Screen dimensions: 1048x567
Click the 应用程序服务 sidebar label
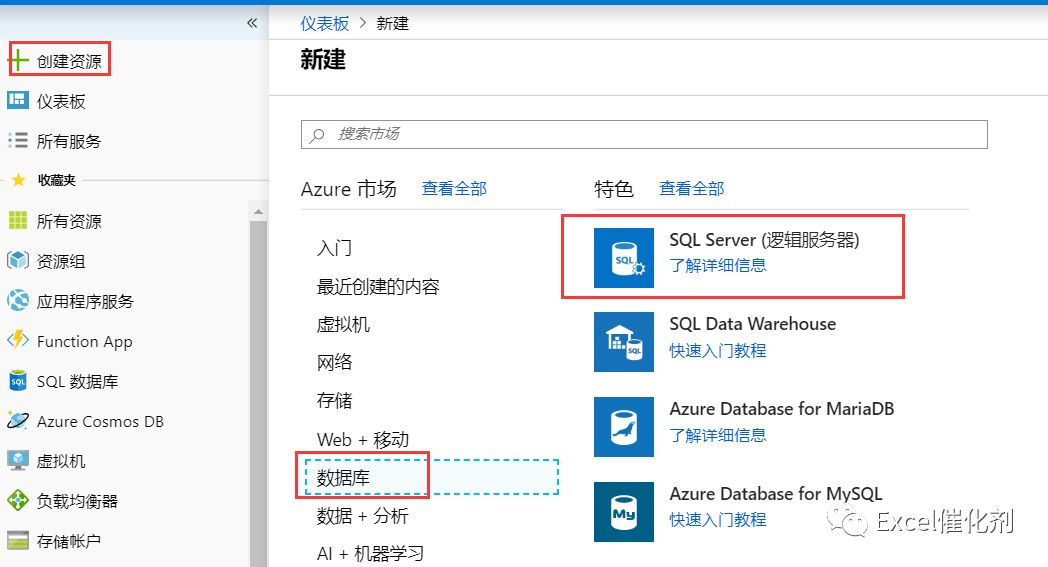tap(85, 302)
